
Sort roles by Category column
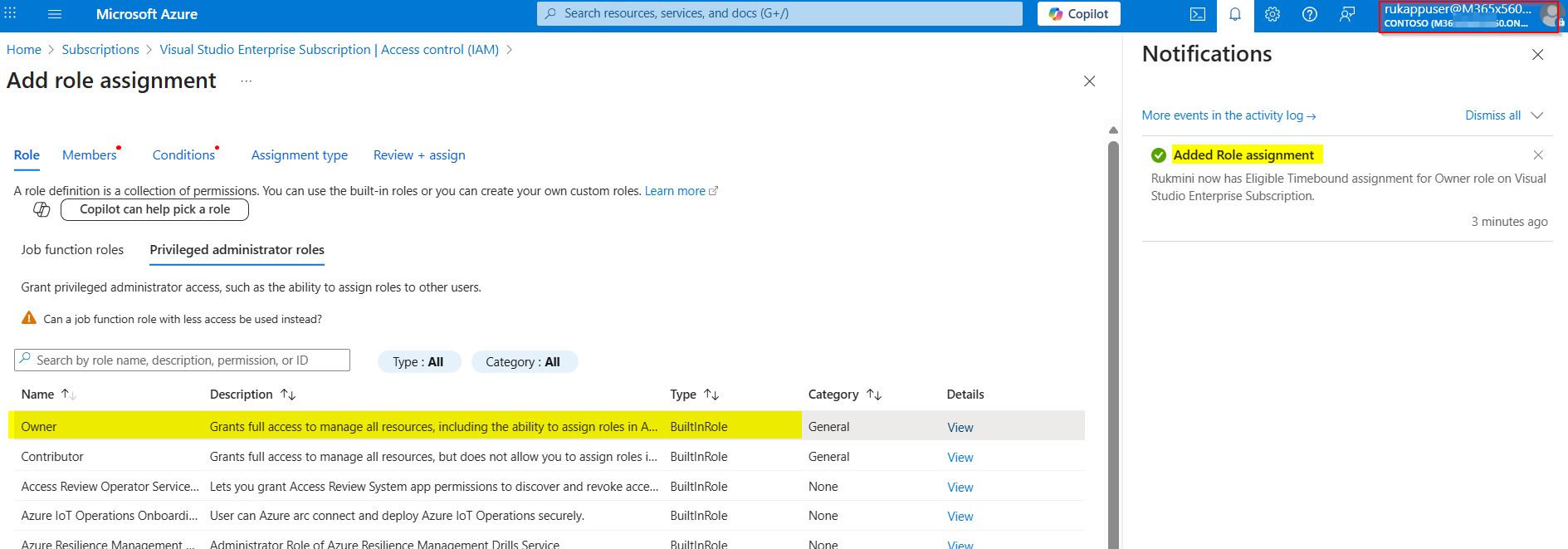874,395
